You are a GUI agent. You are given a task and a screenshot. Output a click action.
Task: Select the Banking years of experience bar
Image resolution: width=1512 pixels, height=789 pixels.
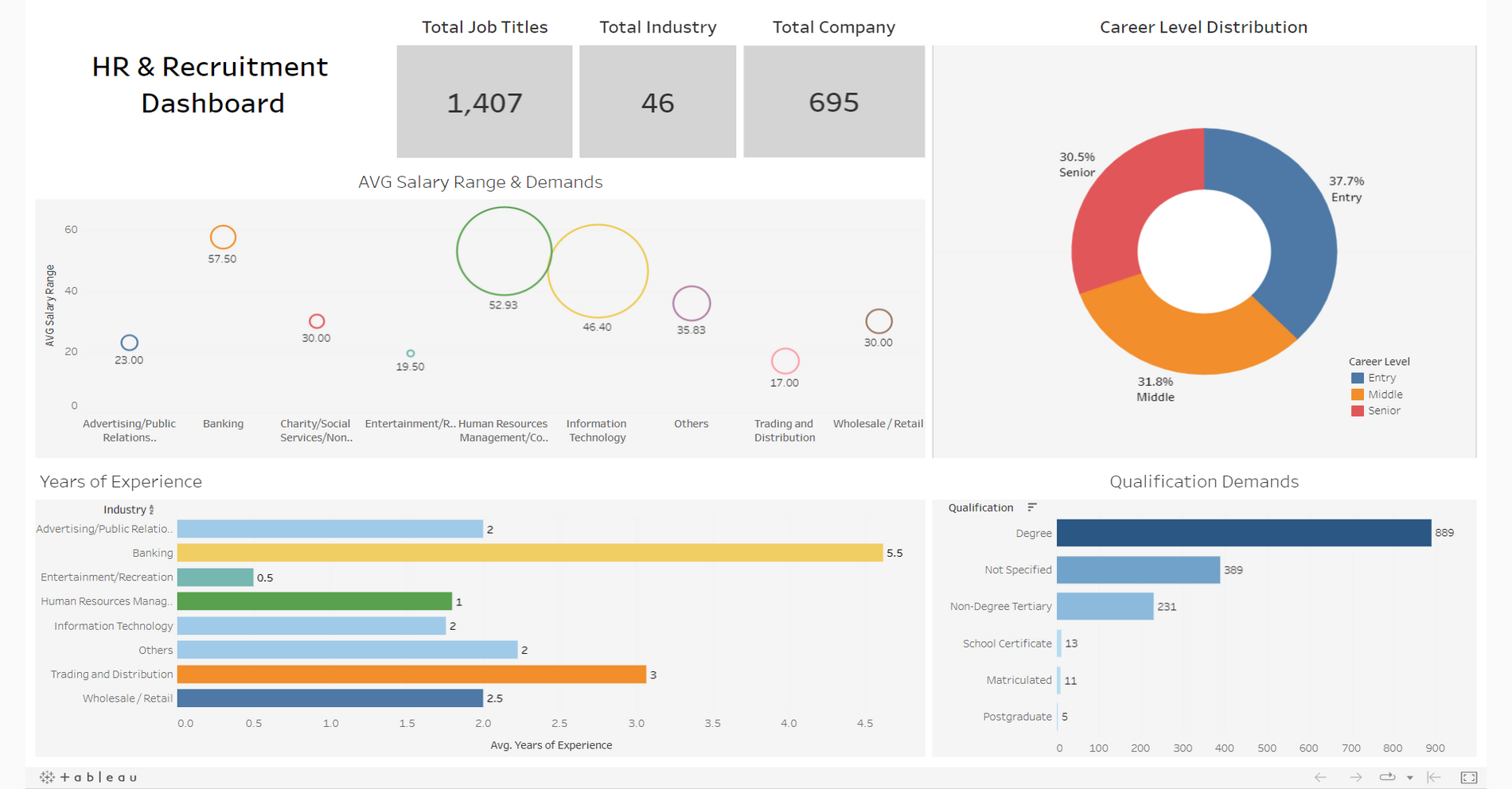(529, 553)
